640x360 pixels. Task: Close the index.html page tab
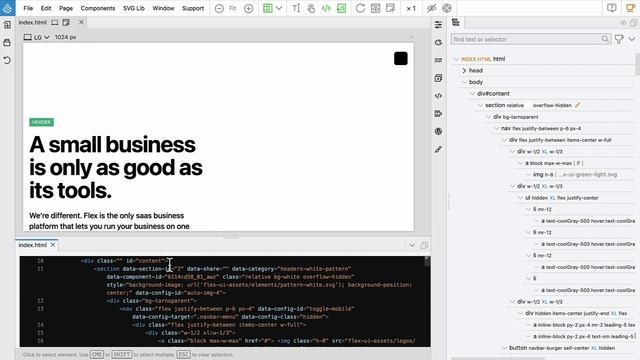pyautogui.click(x=81, y=22)
